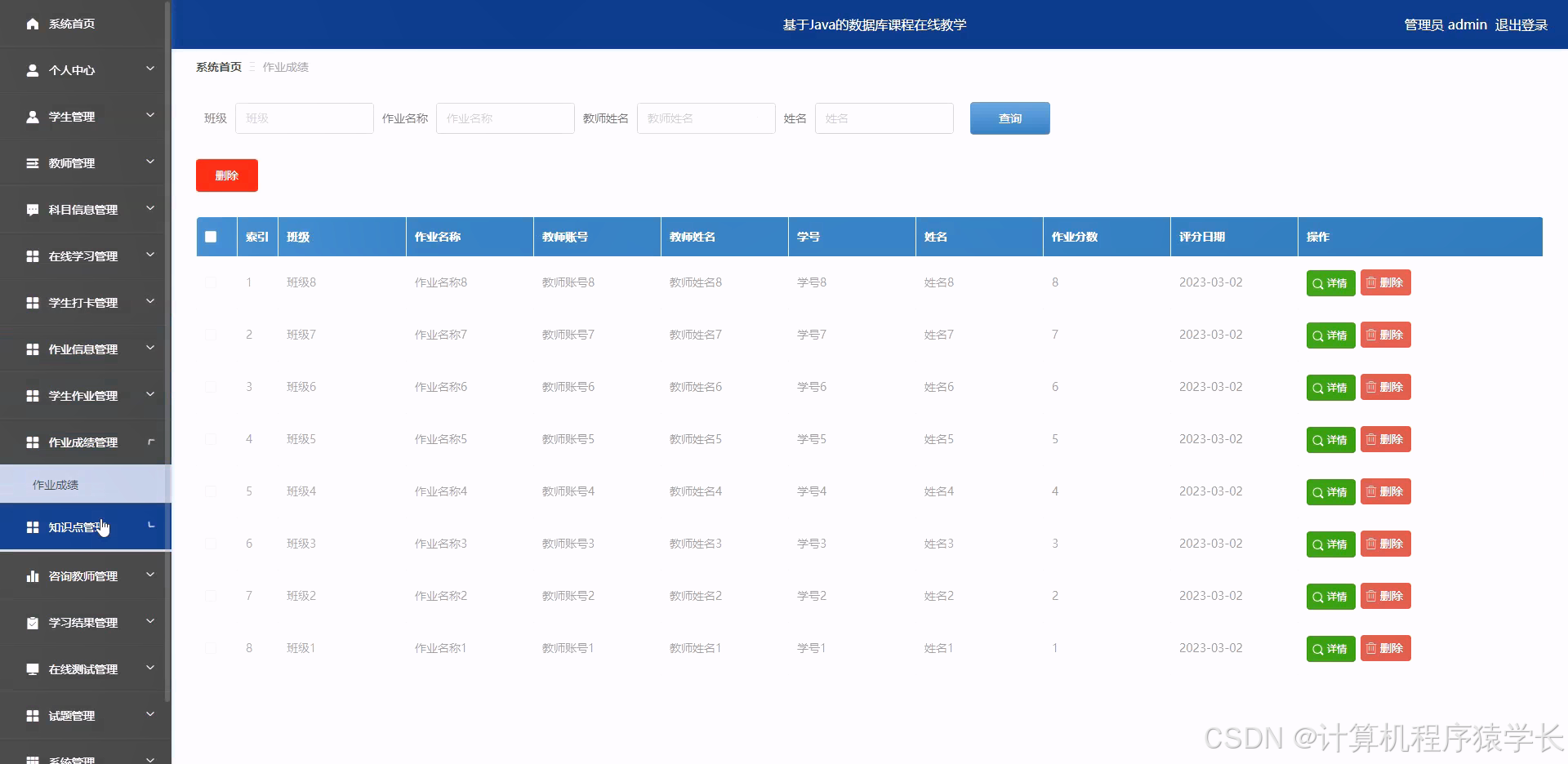Expand 教师管理 using its chevron

(150, 162)
